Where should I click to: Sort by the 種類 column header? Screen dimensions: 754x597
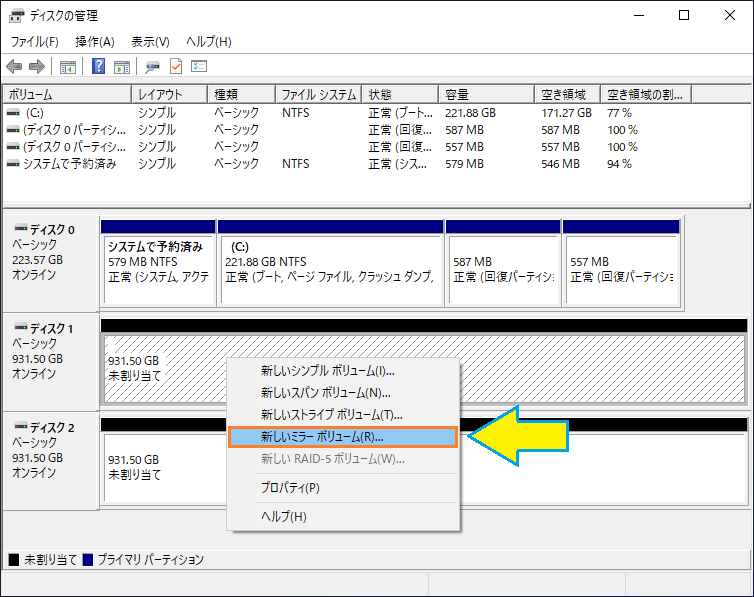(x=241, y=94)
